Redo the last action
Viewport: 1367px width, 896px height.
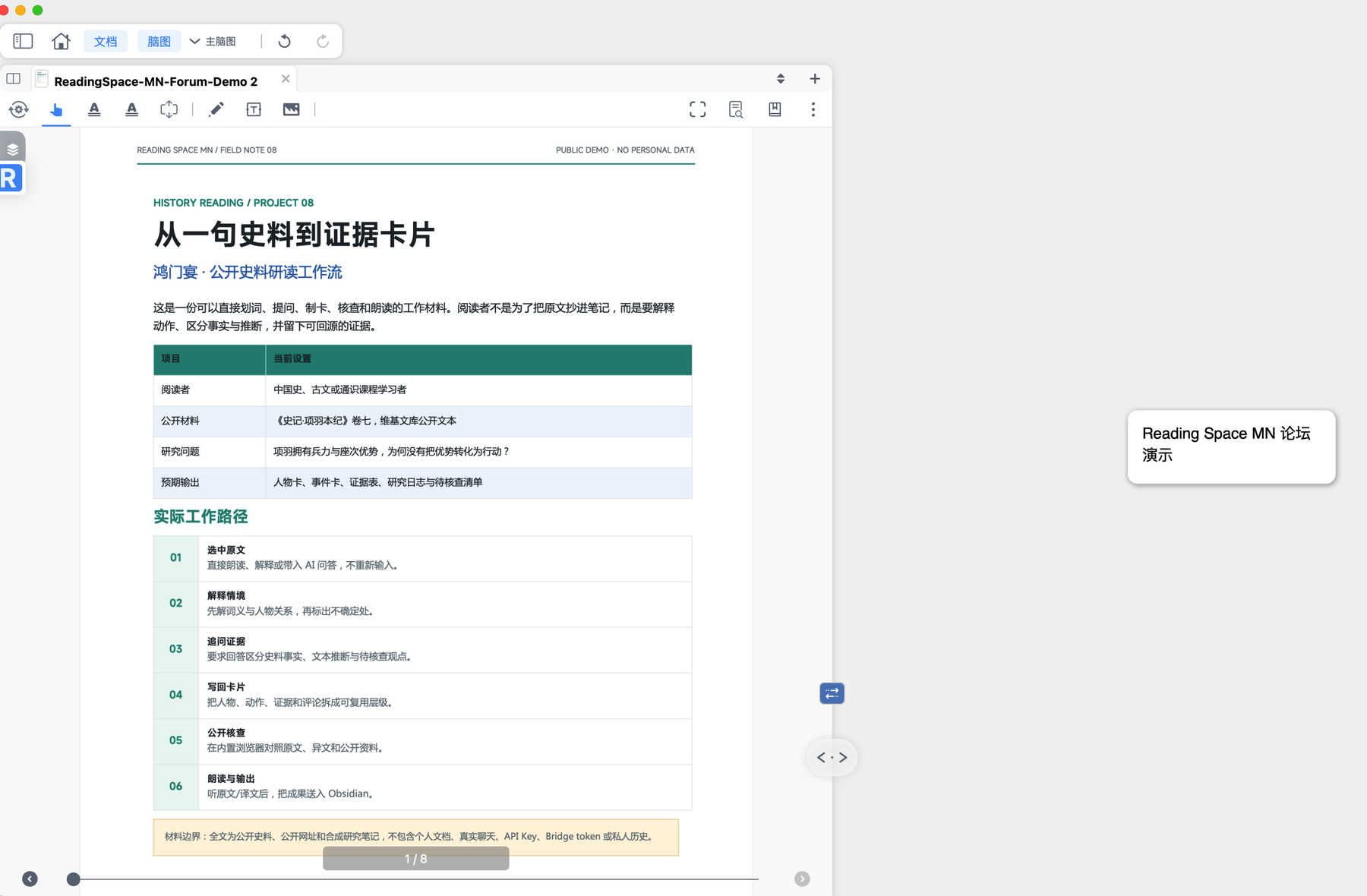tap(323, 41)
